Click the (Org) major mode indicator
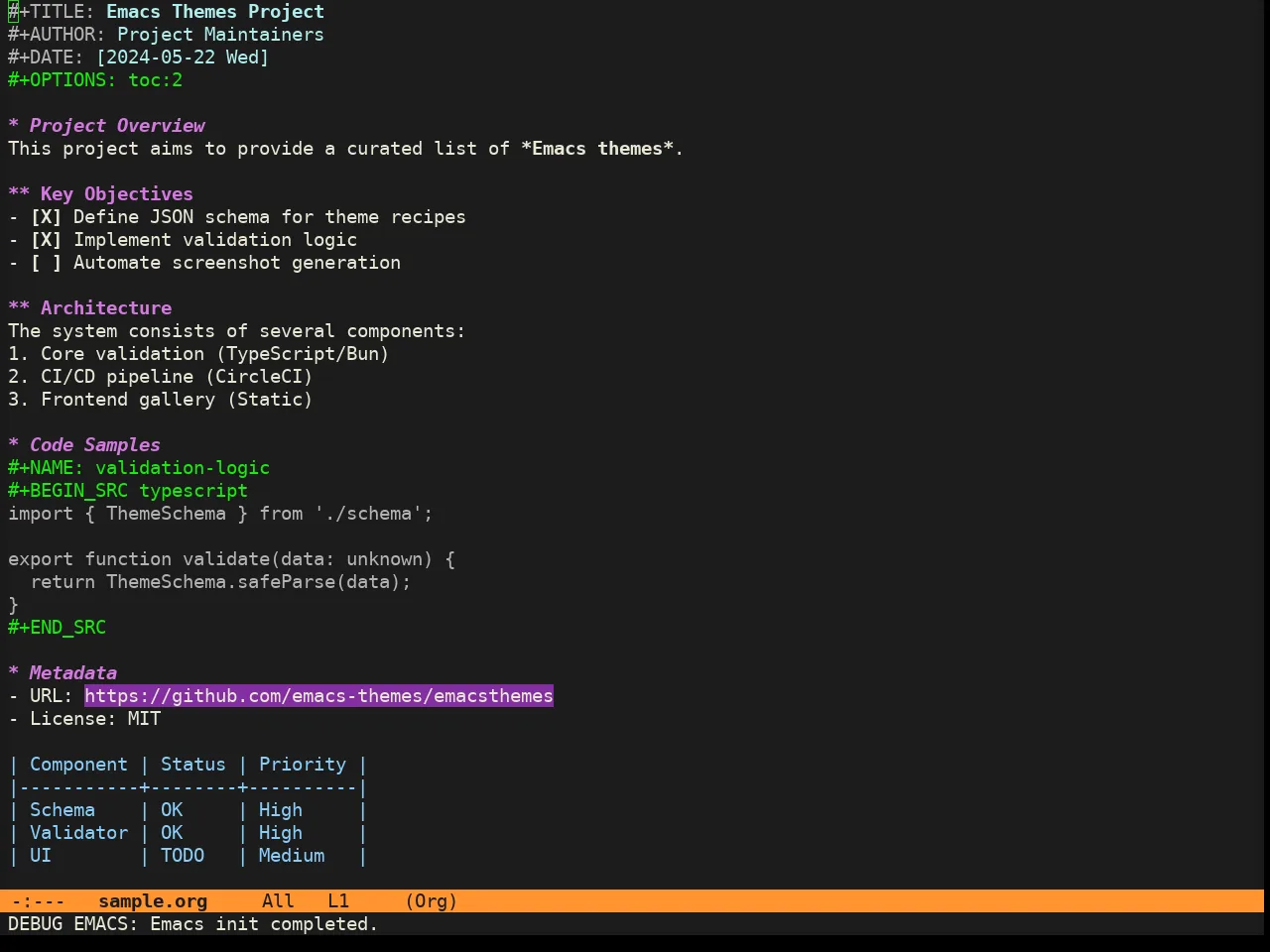Image resolution: width=1270 pixels, height=952 pixels. tap(431, 901)
